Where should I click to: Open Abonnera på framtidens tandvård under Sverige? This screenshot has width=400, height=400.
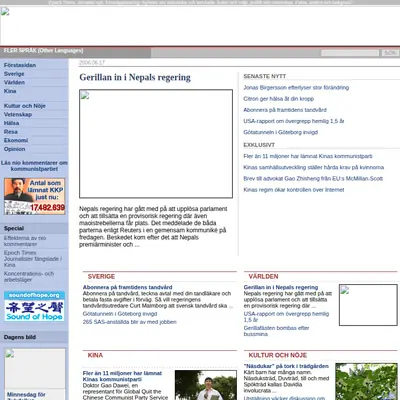point(128,287)
